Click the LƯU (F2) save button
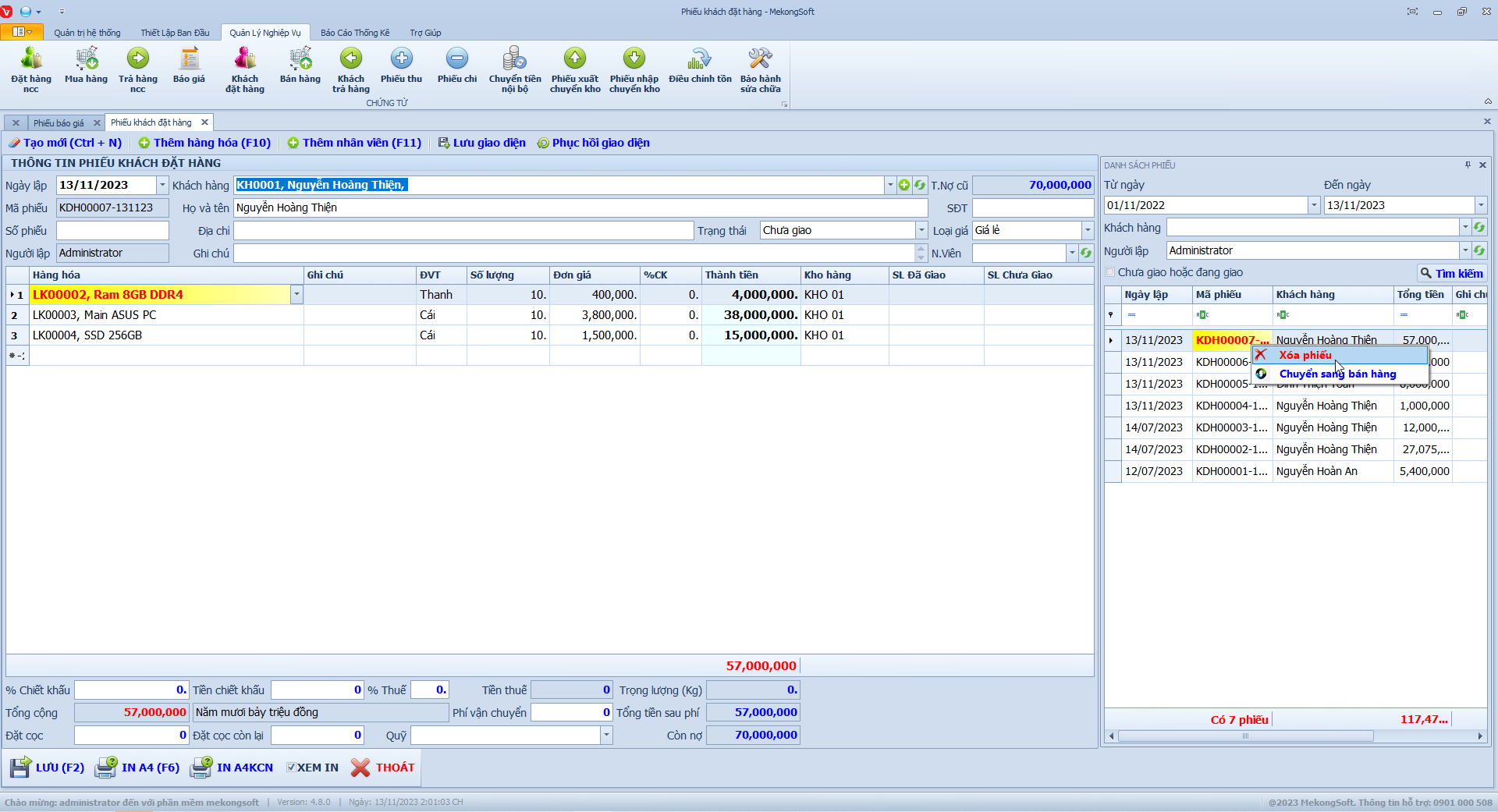Image resolution: width=1498 pixels, height=812 pixels. (48, 768)
